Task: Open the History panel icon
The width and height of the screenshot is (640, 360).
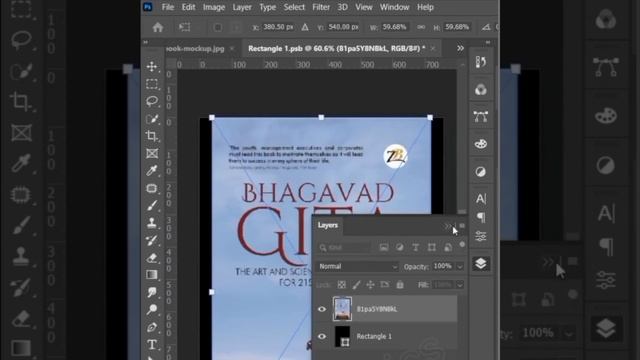Action: [x=481, y=62]
